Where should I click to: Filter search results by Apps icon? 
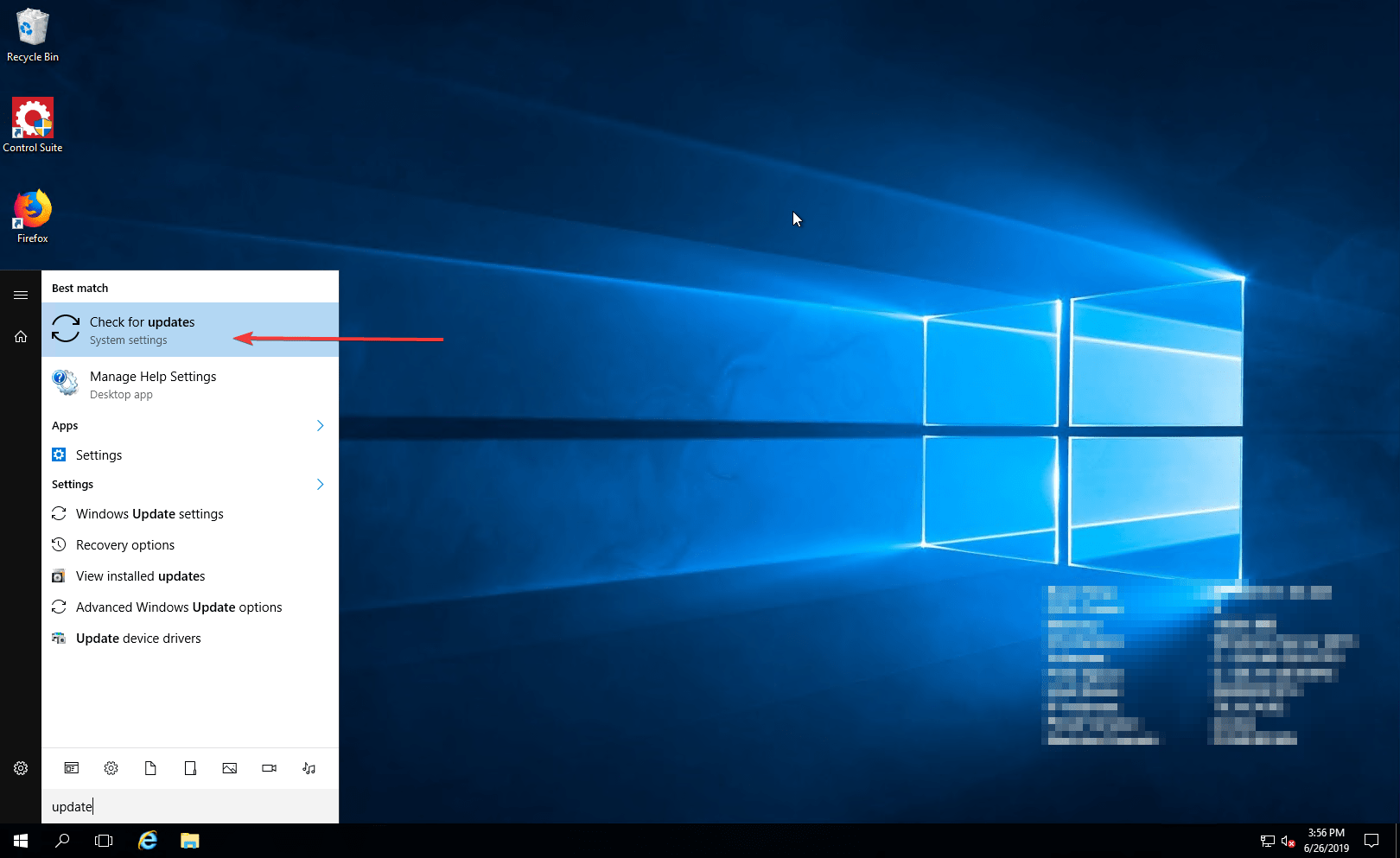[x=72, y=768]
